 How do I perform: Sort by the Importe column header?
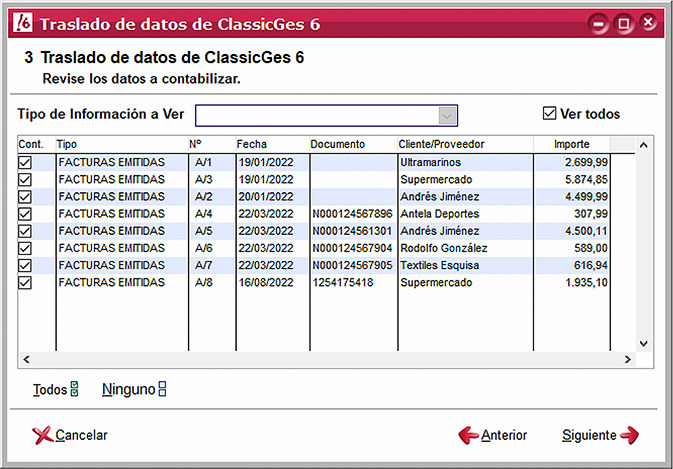pos(572,144)
